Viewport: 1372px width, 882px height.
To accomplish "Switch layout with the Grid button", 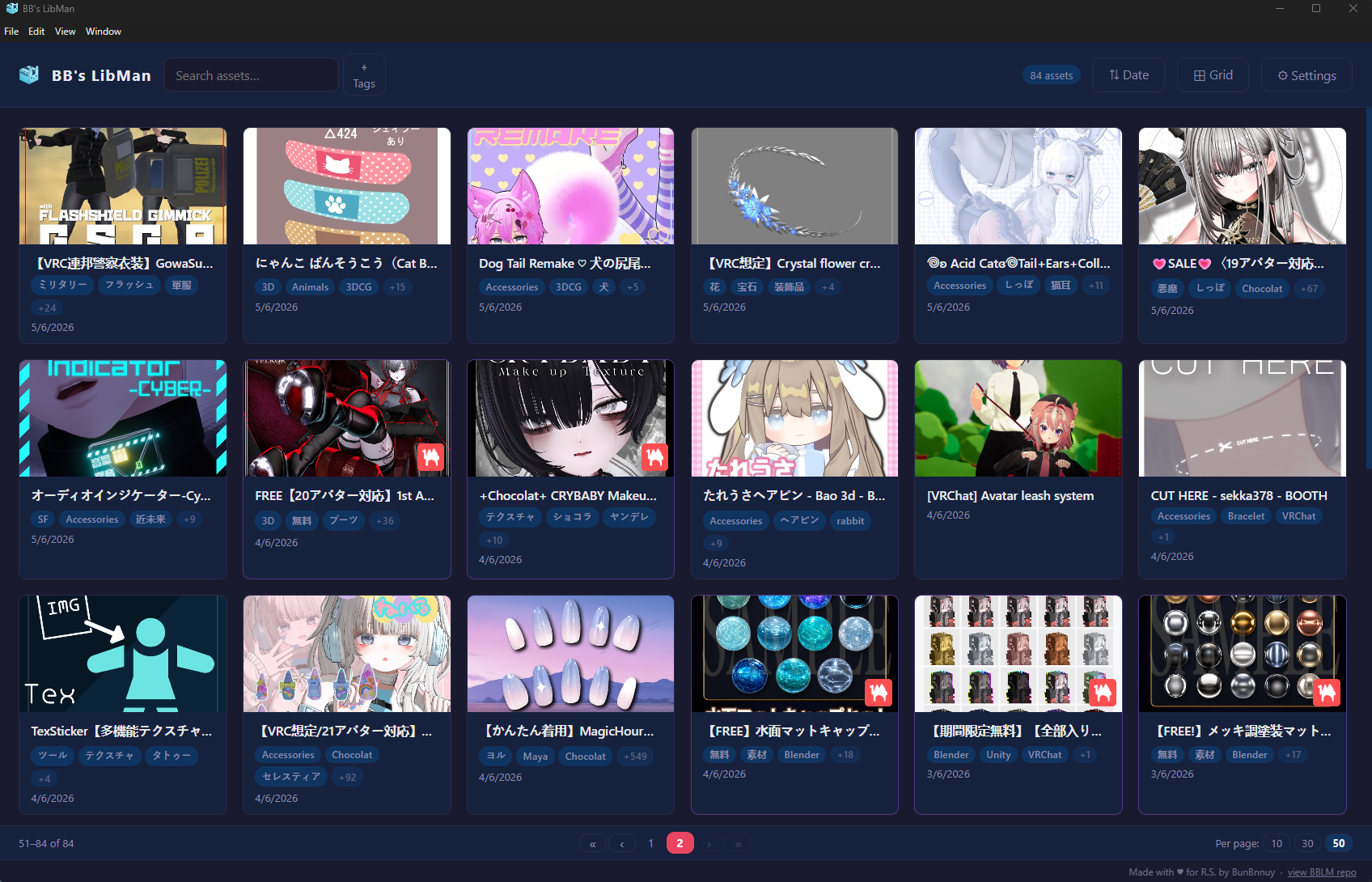I will click(1213, 75).
